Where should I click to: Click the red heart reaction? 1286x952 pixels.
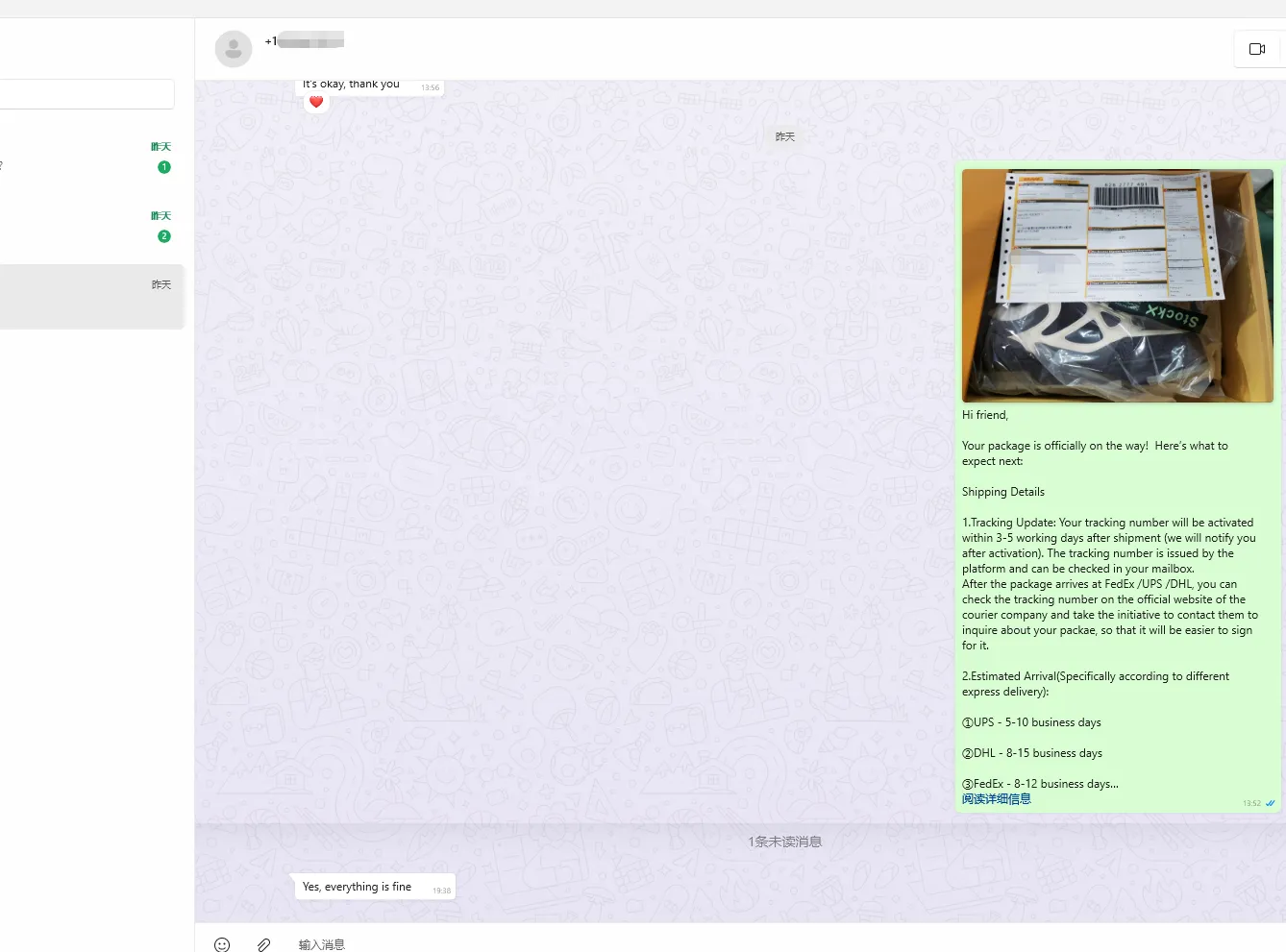316,102
